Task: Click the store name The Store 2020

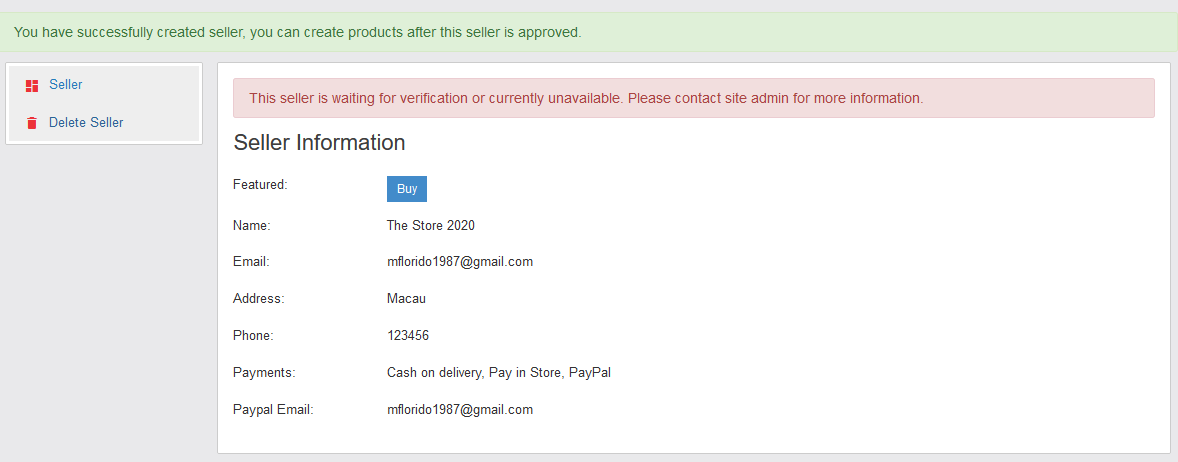Action: tap(431, 226)
